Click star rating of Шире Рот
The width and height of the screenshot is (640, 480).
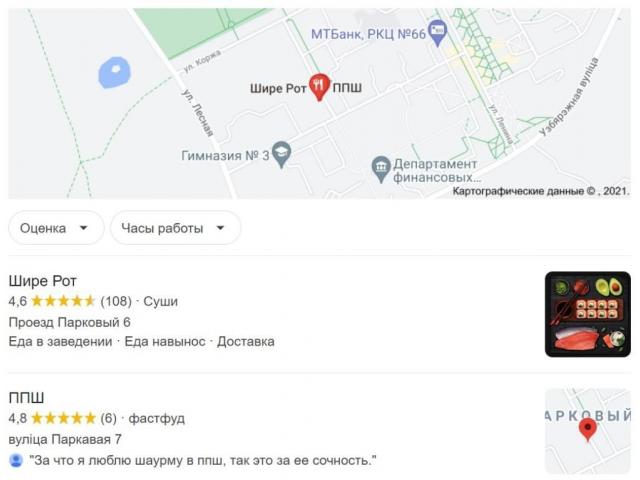point(63,301)
